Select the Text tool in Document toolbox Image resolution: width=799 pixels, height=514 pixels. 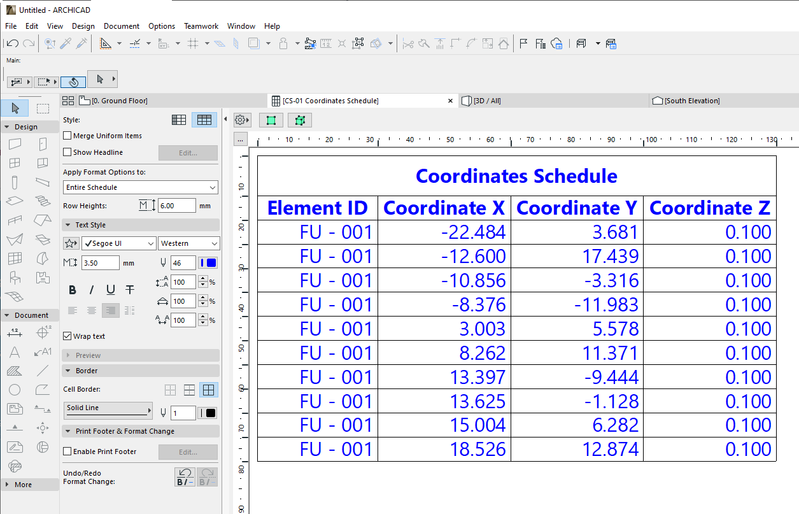pyautogui.click(x=15, y=352)
